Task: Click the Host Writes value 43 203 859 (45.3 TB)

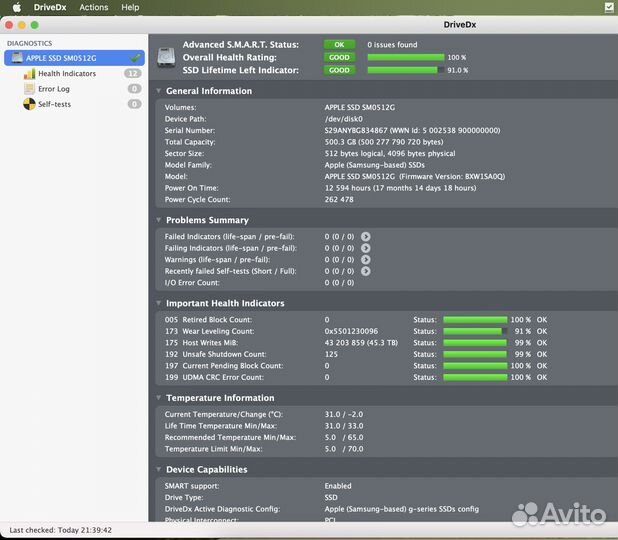Action: (361, 343)
